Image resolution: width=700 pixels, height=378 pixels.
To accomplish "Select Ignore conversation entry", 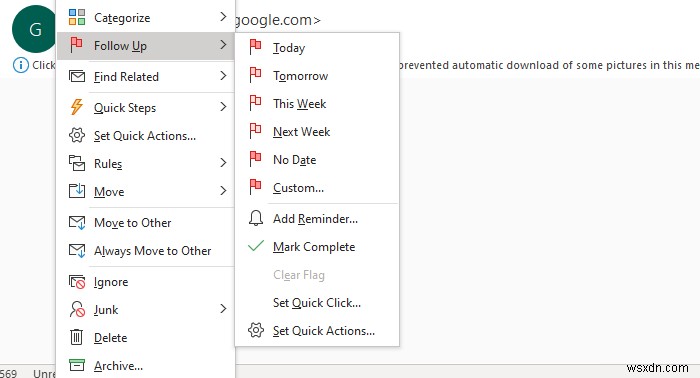I will tap(146, 282).
